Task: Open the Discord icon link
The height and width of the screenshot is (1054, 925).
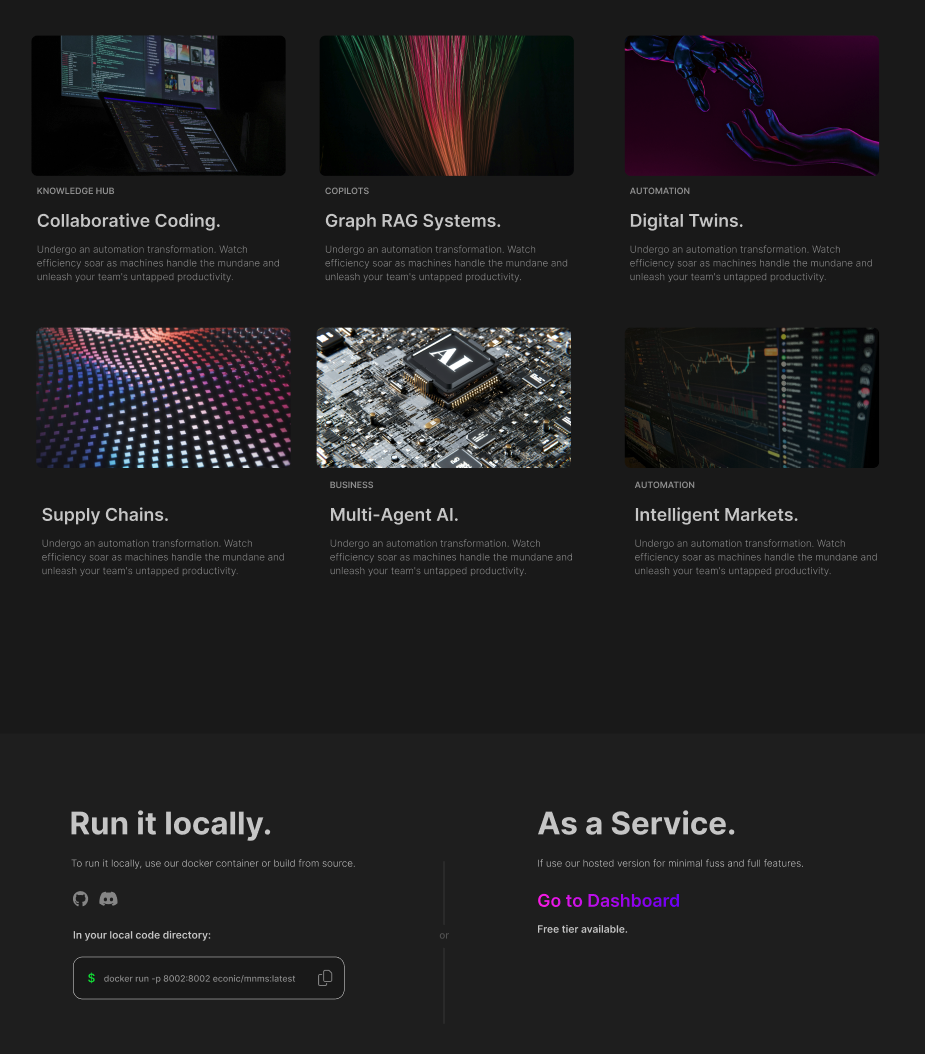Action: [108, 899]
